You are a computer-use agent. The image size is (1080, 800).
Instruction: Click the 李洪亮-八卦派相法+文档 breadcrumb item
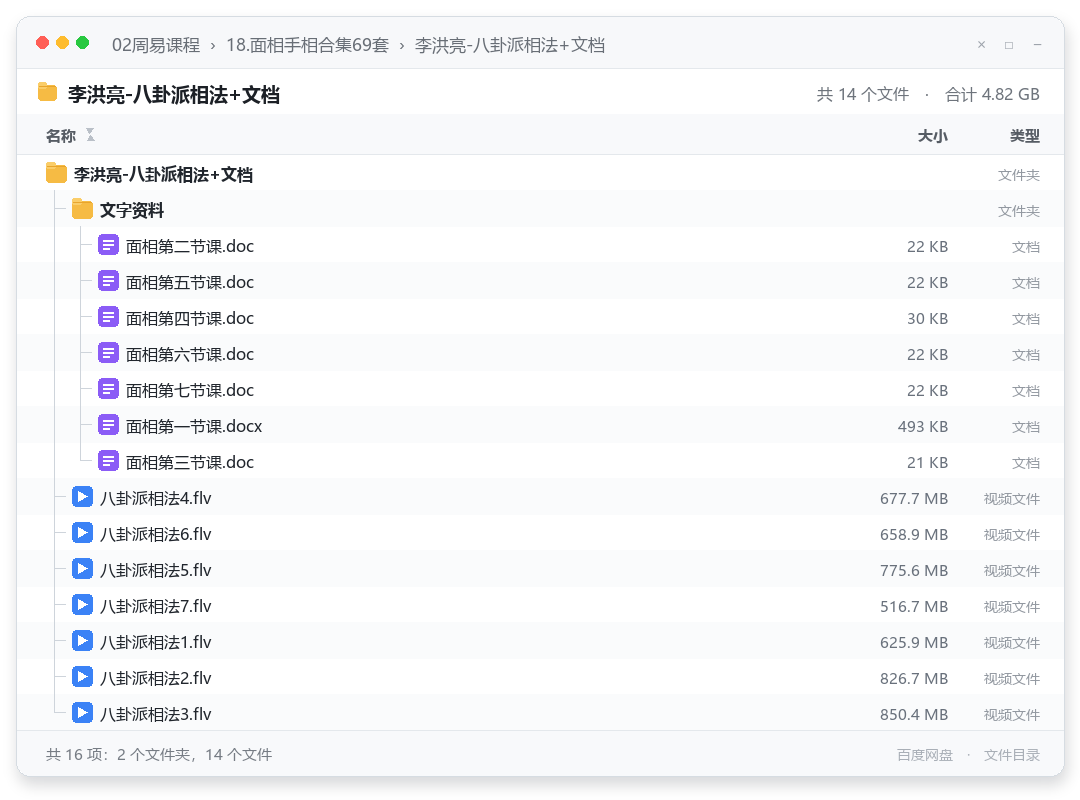(x=510, y=45)
